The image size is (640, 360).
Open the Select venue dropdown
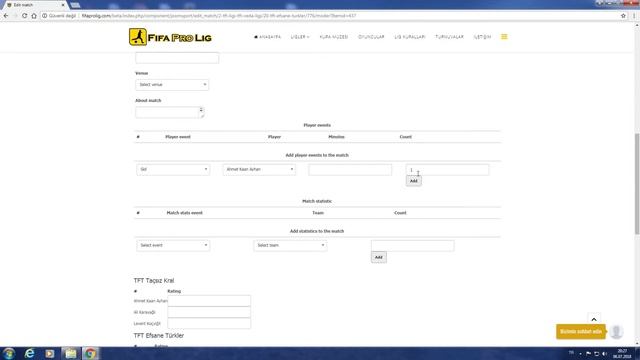click(172, 84)
